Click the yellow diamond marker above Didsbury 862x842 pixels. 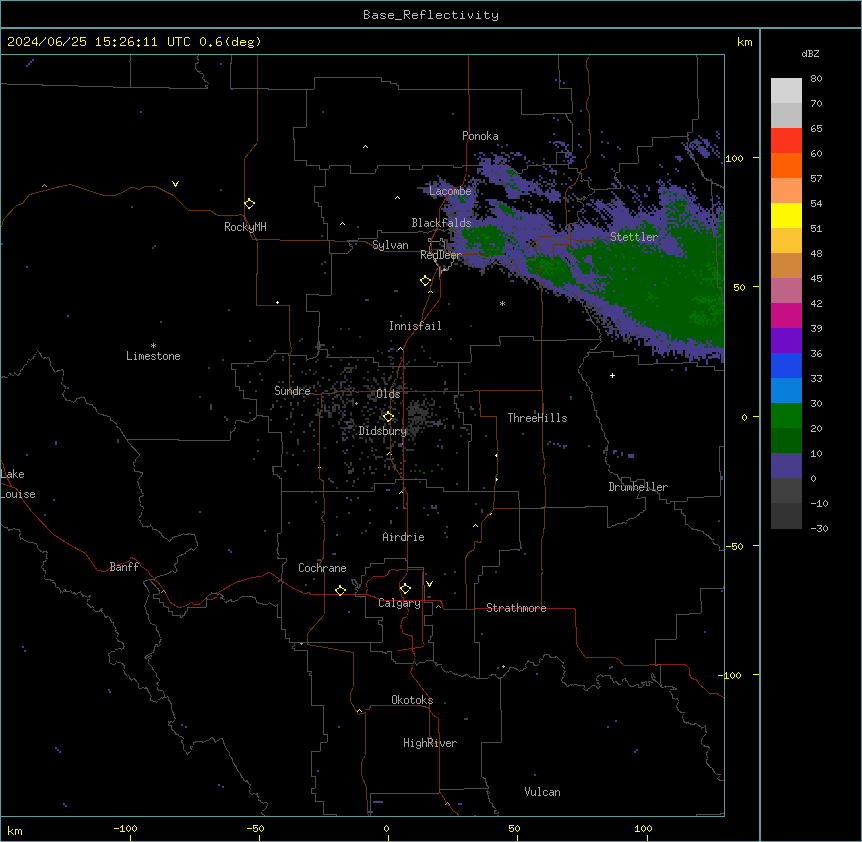[x=388, y=417]
